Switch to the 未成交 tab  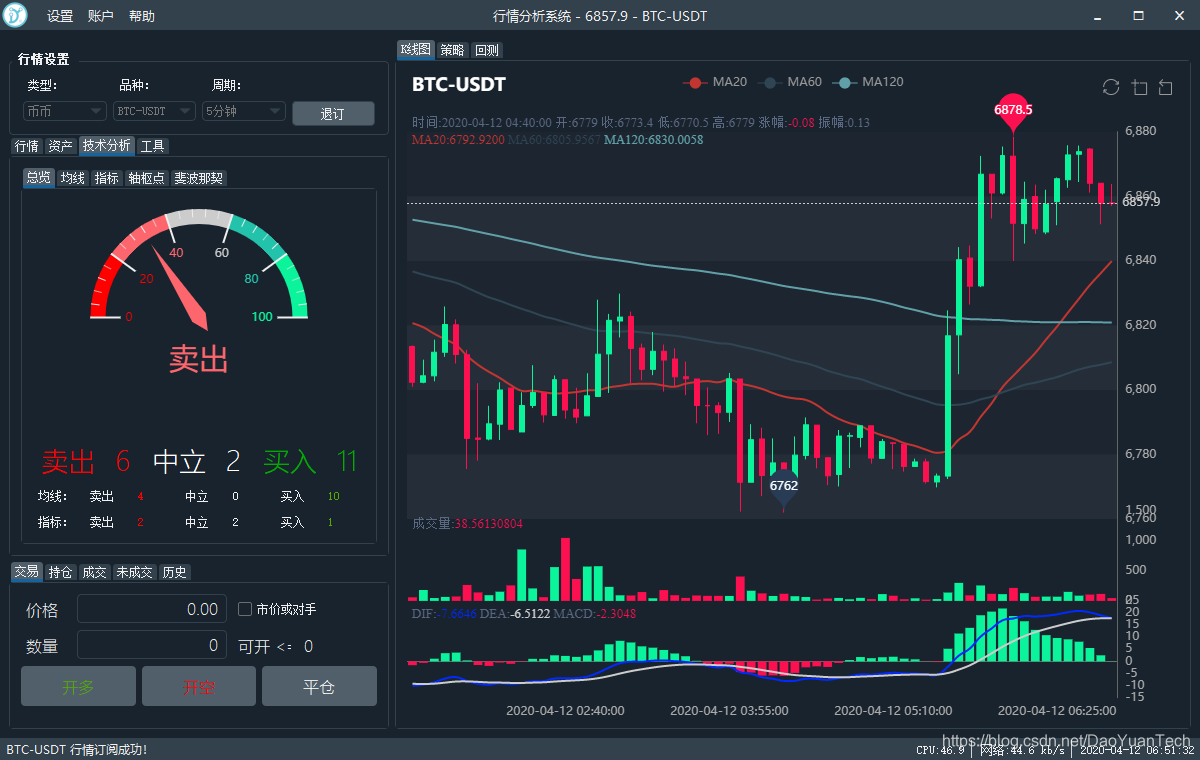(135, 572)
